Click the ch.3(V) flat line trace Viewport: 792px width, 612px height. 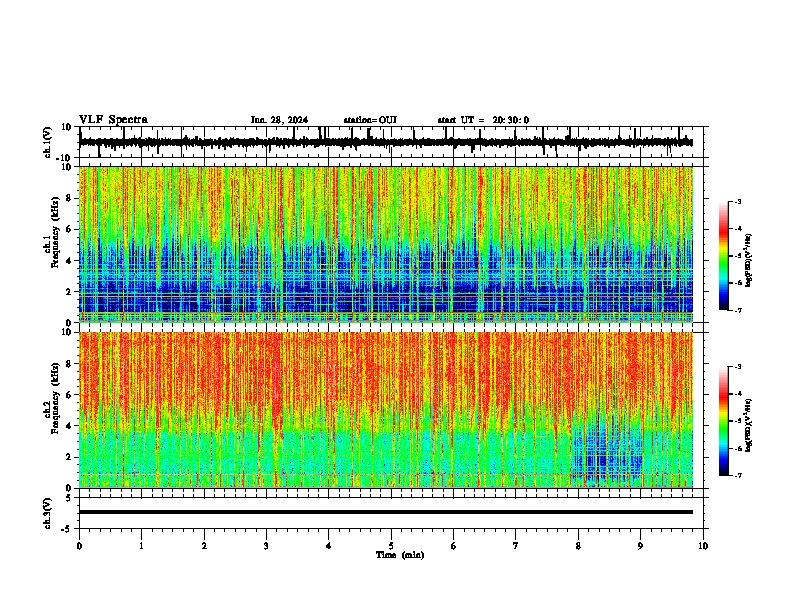point(386,512)
